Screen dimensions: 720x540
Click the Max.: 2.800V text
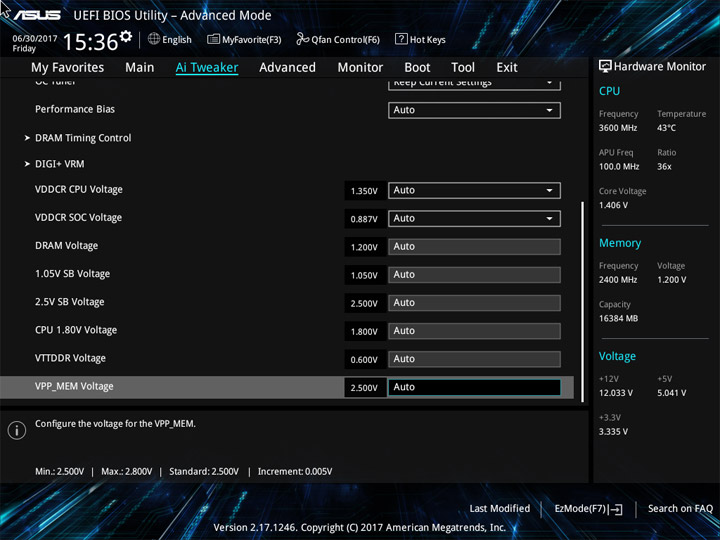[x=126, y=472]
